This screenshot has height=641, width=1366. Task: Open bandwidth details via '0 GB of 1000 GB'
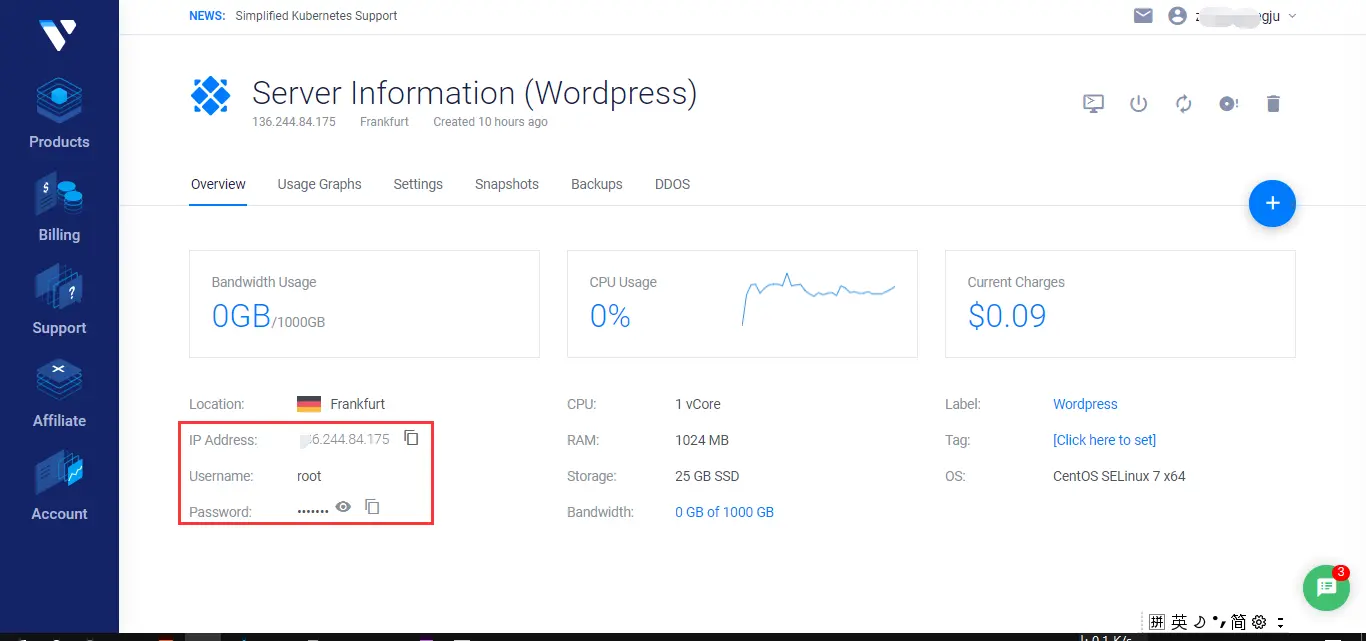(724, 511)
